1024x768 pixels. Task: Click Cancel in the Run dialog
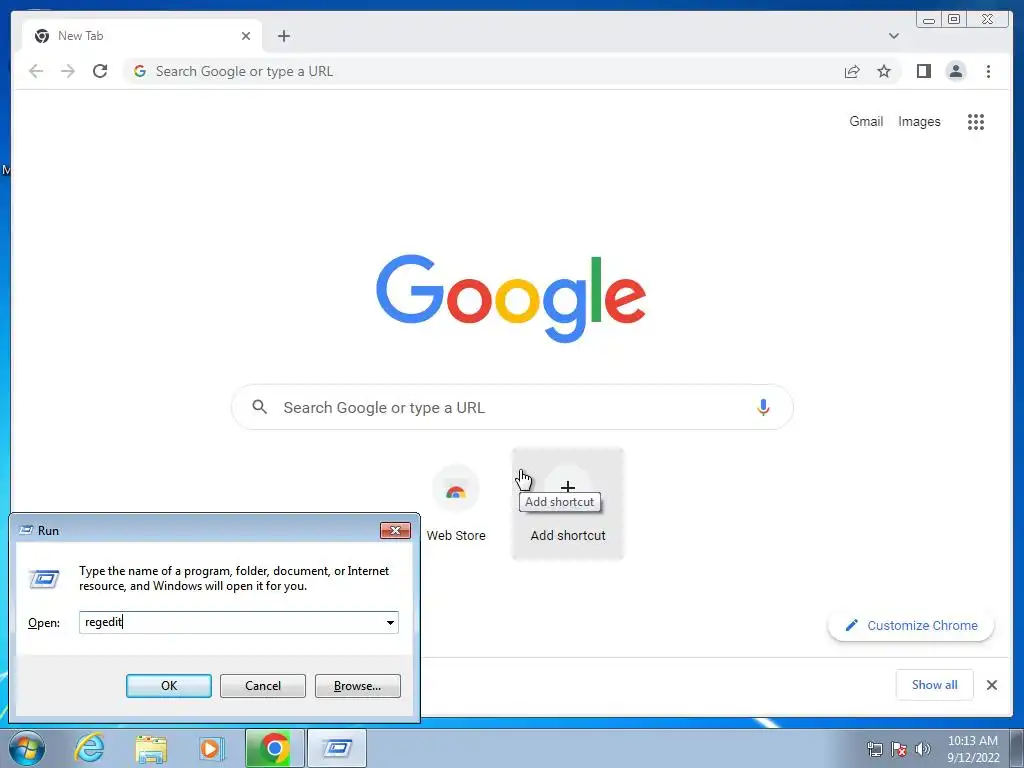click(263, 686)
